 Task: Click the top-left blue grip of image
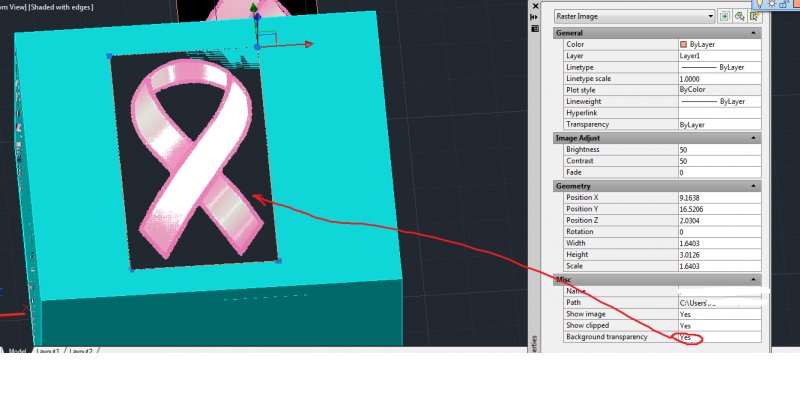point(110,56)
